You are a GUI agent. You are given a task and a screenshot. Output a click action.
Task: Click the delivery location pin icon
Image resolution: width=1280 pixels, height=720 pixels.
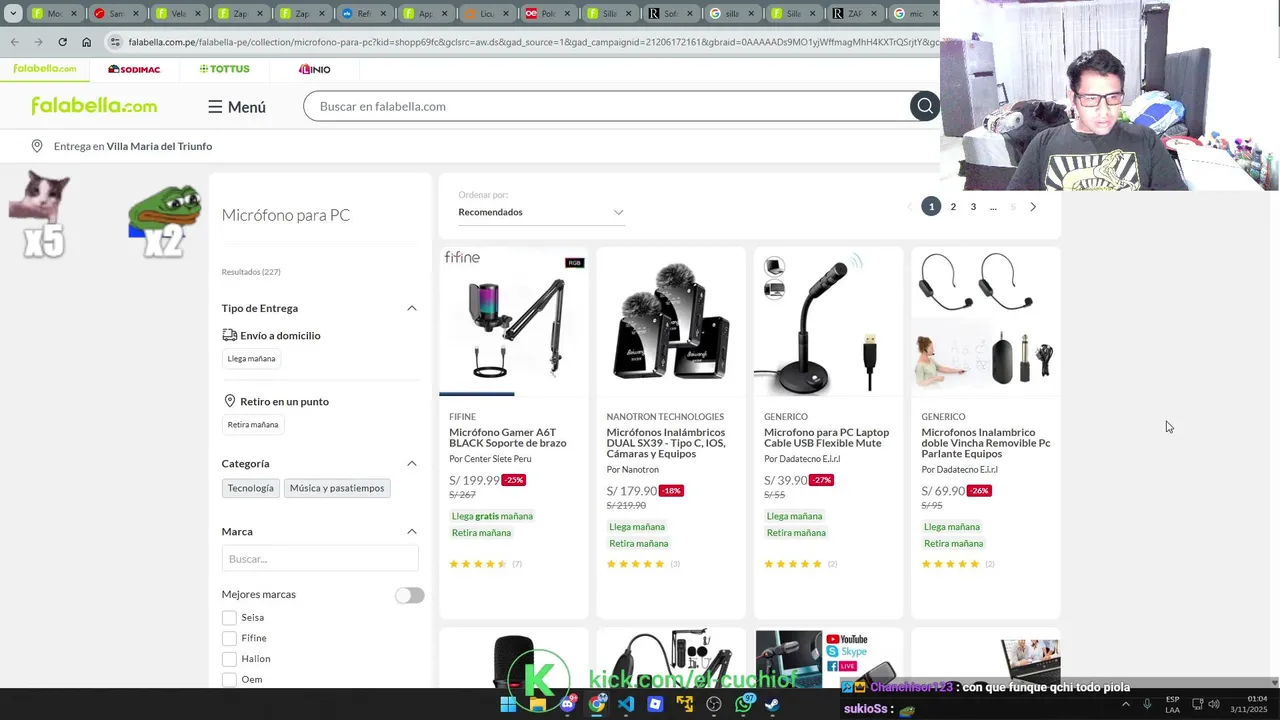37,146
